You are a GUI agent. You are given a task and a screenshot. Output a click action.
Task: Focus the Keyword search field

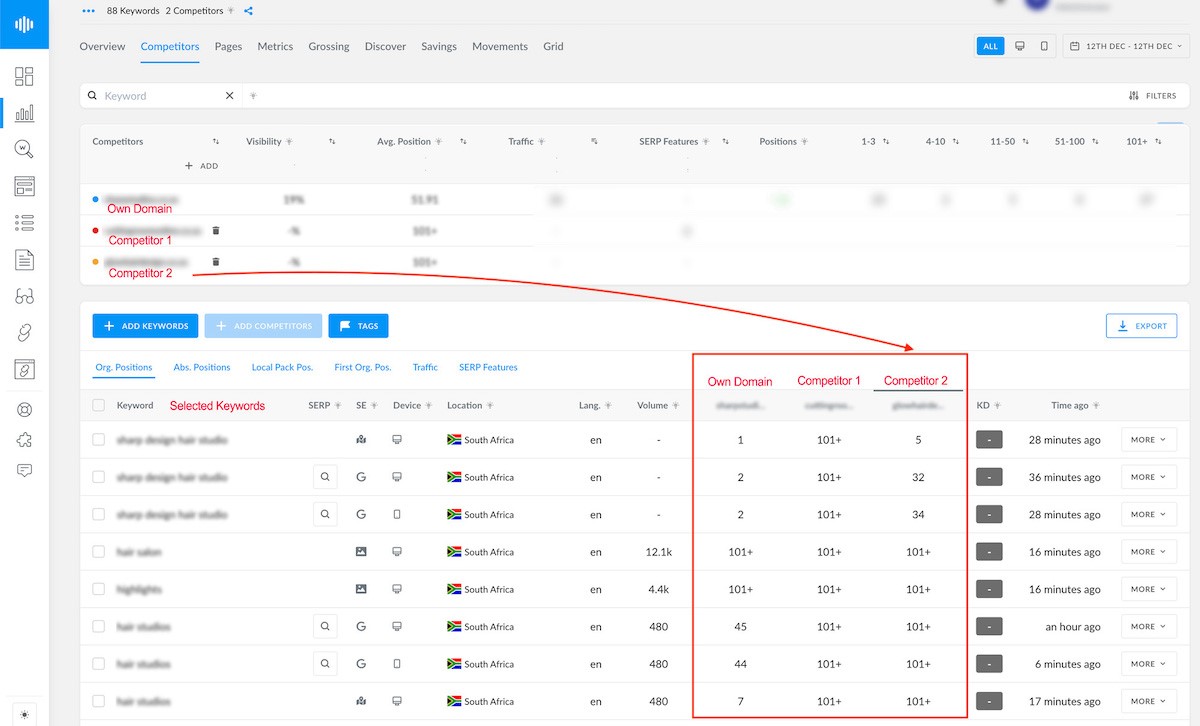pyautogui.click(x=160, y=96)
